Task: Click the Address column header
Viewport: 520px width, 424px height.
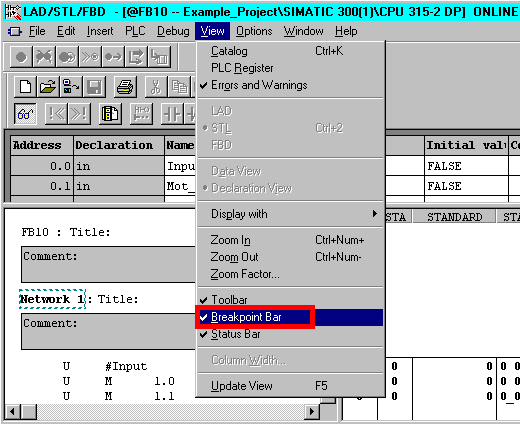Action: click(42, 145)
